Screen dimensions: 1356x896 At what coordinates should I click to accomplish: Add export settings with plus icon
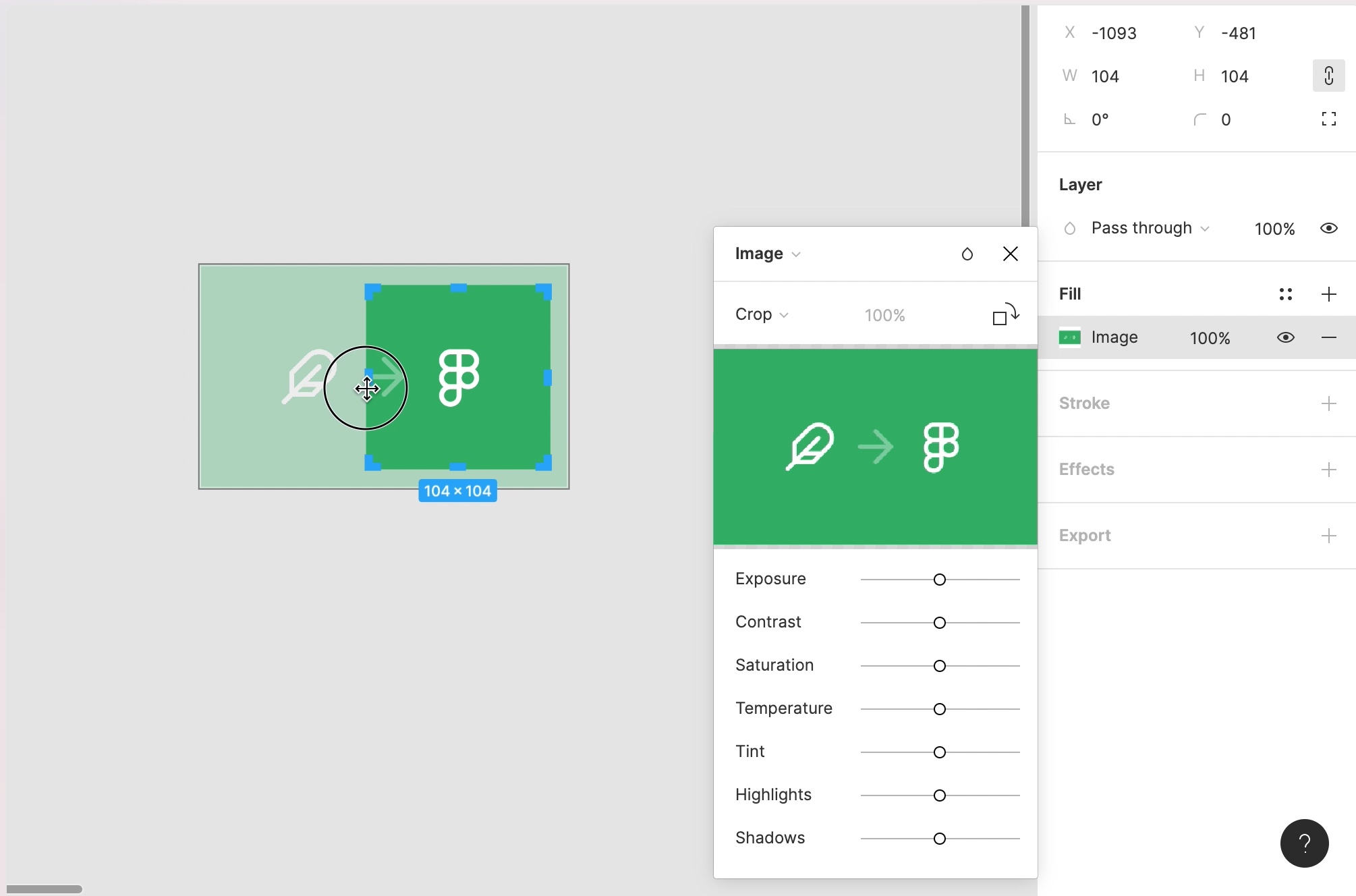[x=1328, y=536]
